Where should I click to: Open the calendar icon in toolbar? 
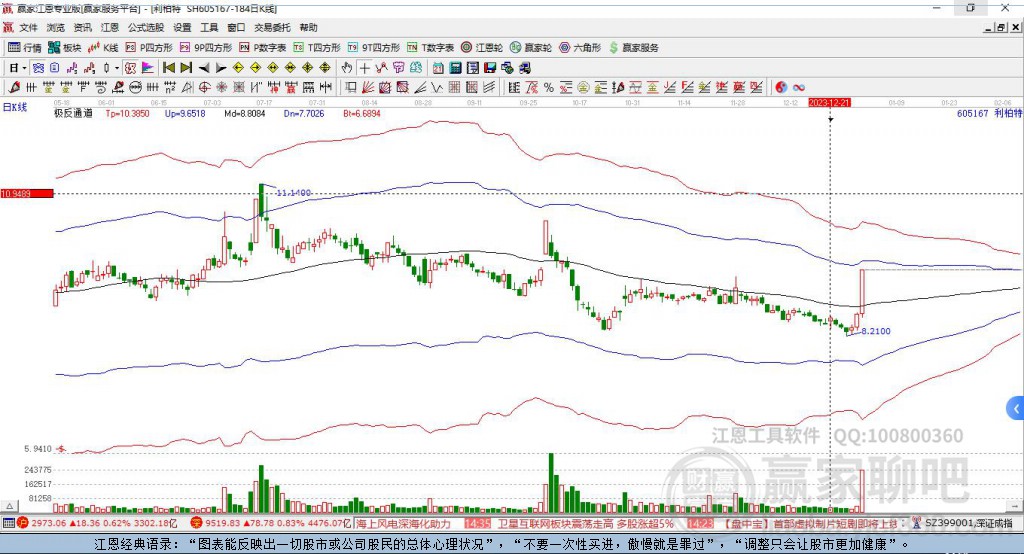438,68
